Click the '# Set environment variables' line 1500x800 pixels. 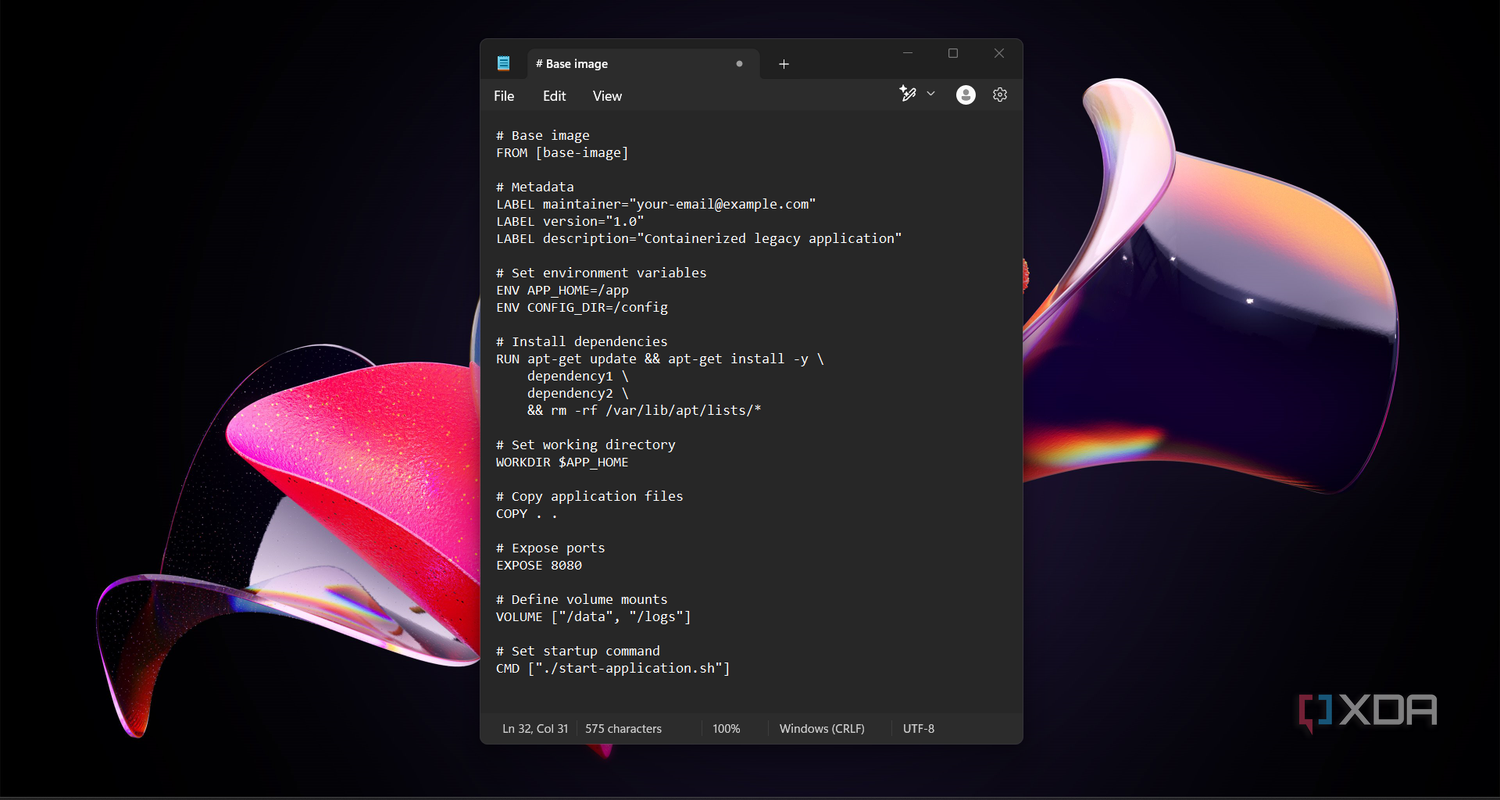[x=601, y=273]
